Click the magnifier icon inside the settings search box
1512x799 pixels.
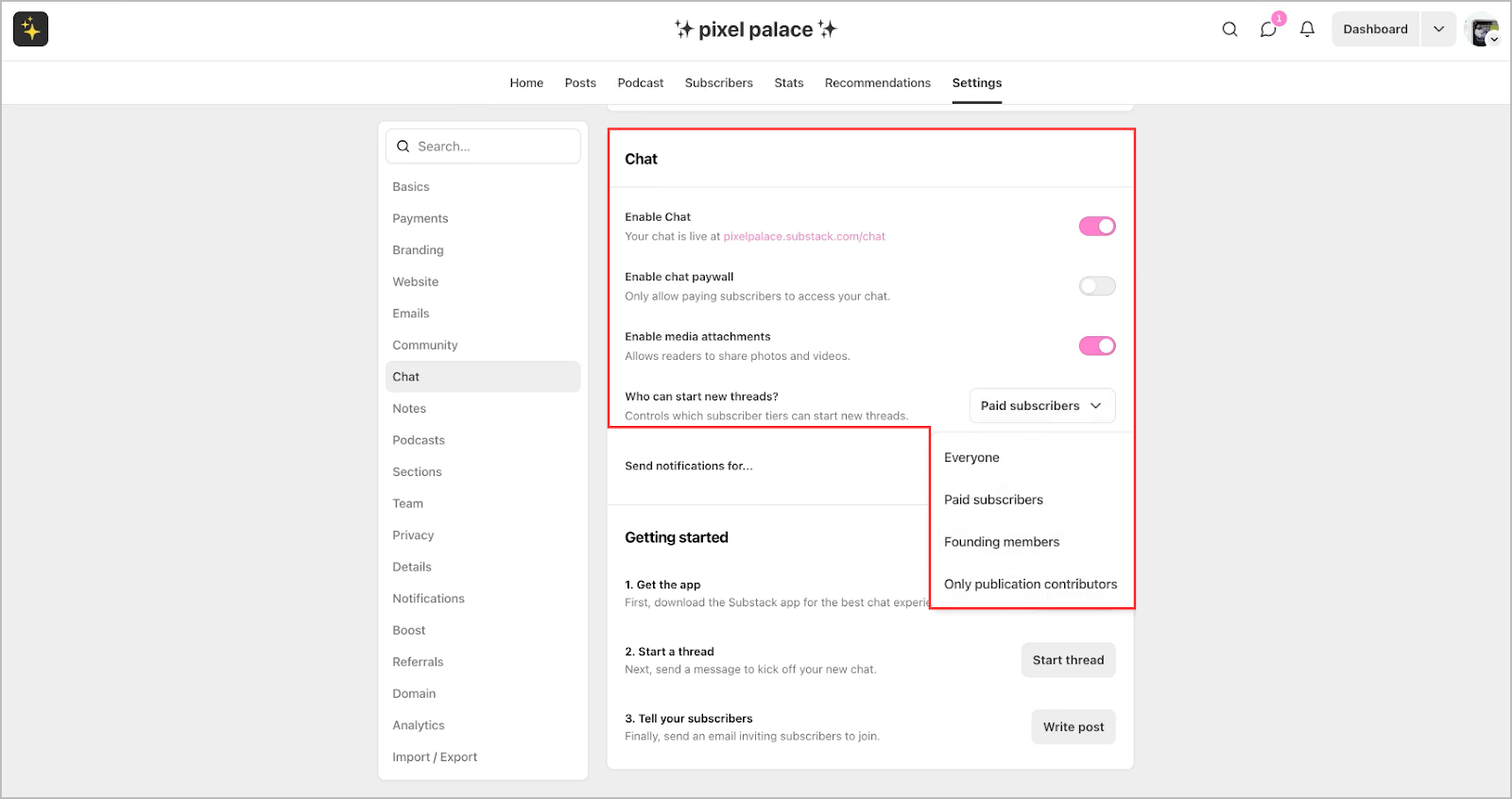(404, 146)
